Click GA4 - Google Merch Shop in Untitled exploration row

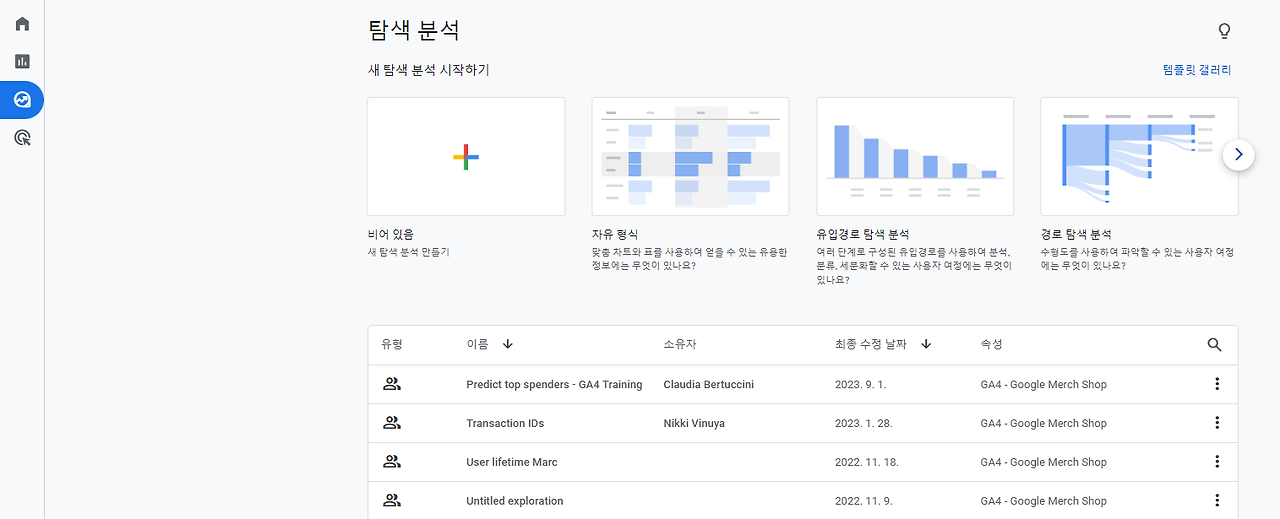pyautogui.click(x=1043, y=501)
